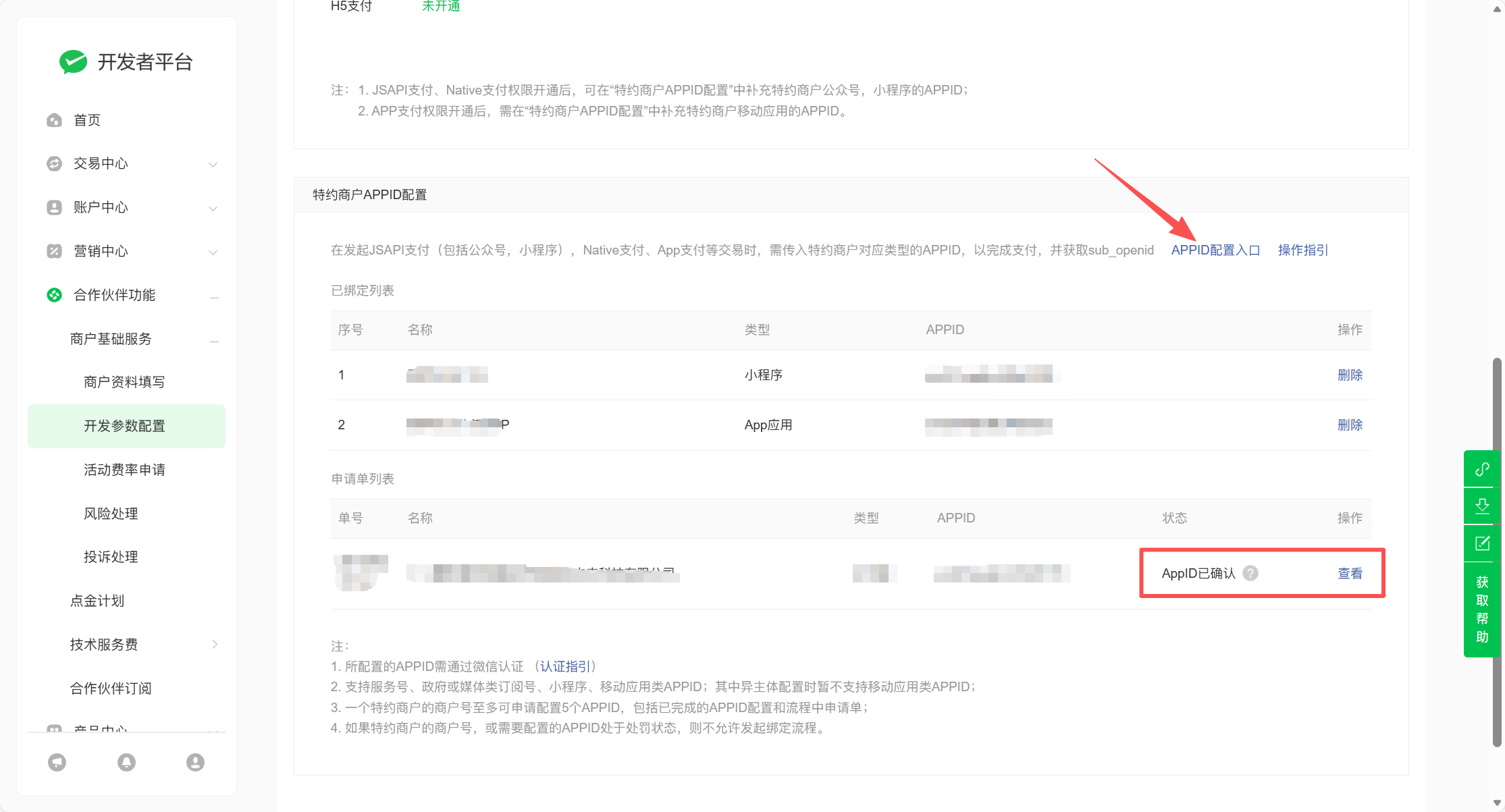Click the green edit note icon
Image resolution: width=1505 pixels, height=812 pixels.
pyautogui.click(x=1482, y=543)
